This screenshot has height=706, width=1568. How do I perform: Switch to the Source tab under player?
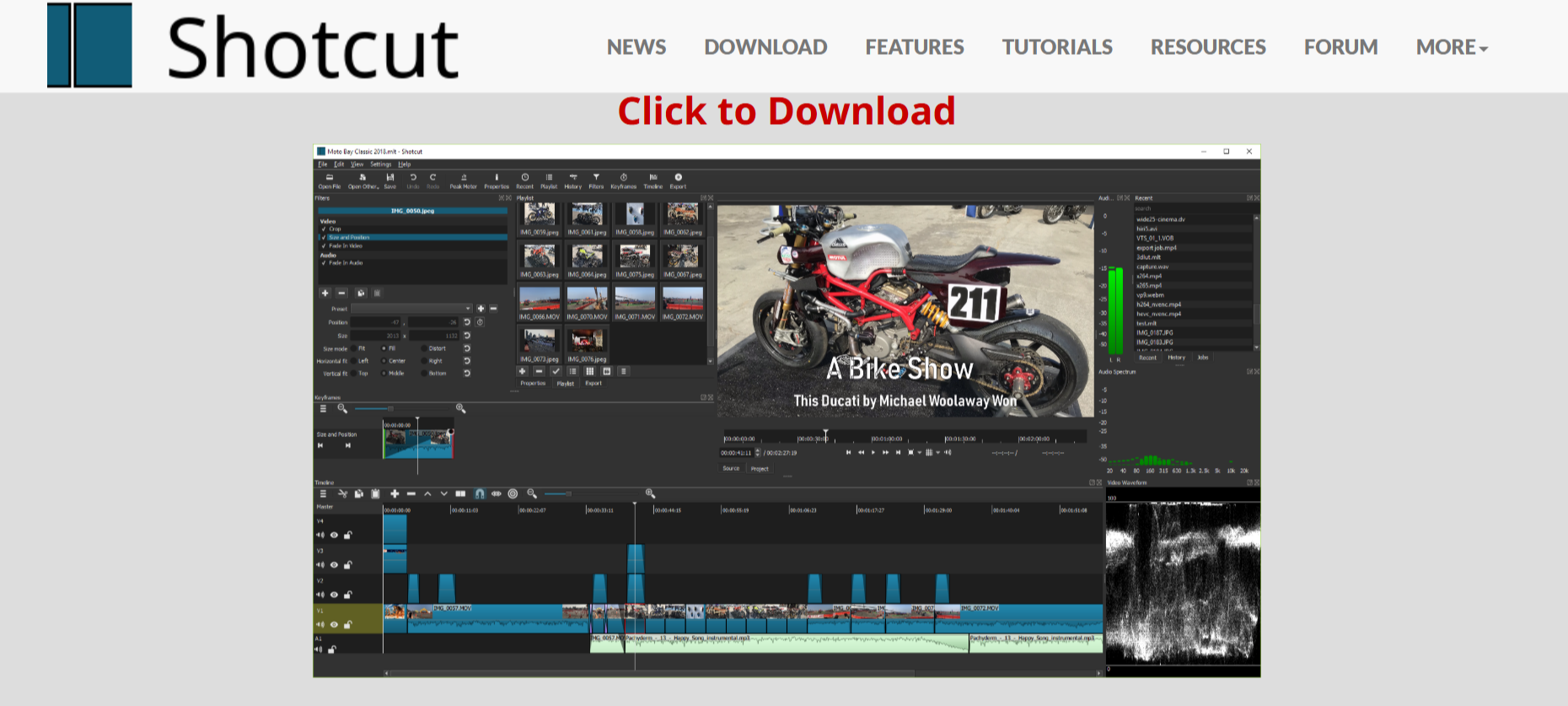click(731, 468)
